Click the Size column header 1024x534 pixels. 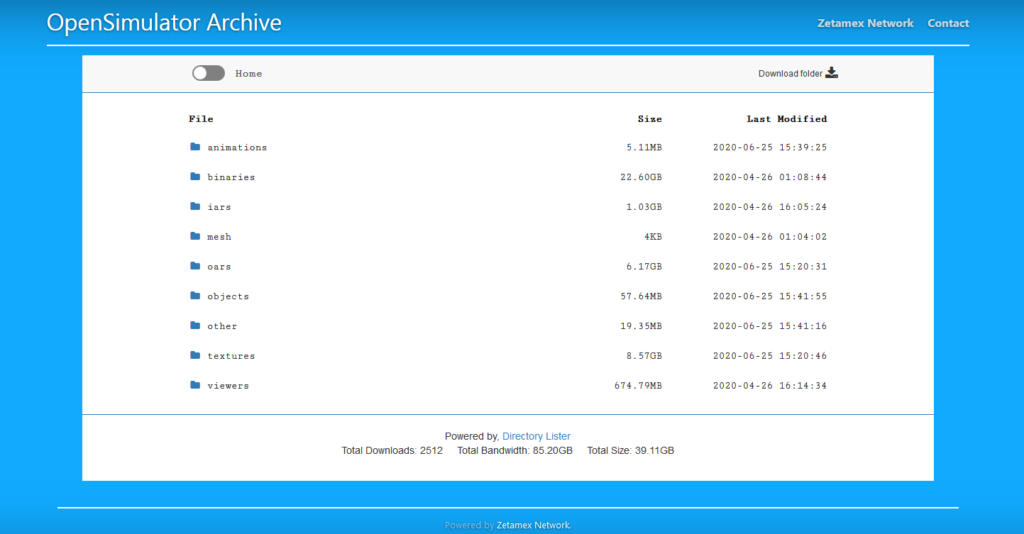click(x=650, y=119)
